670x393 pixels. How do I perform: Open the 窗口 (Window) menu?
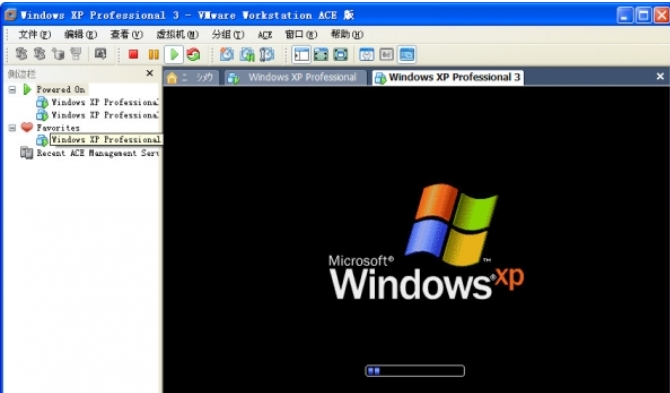301,35
